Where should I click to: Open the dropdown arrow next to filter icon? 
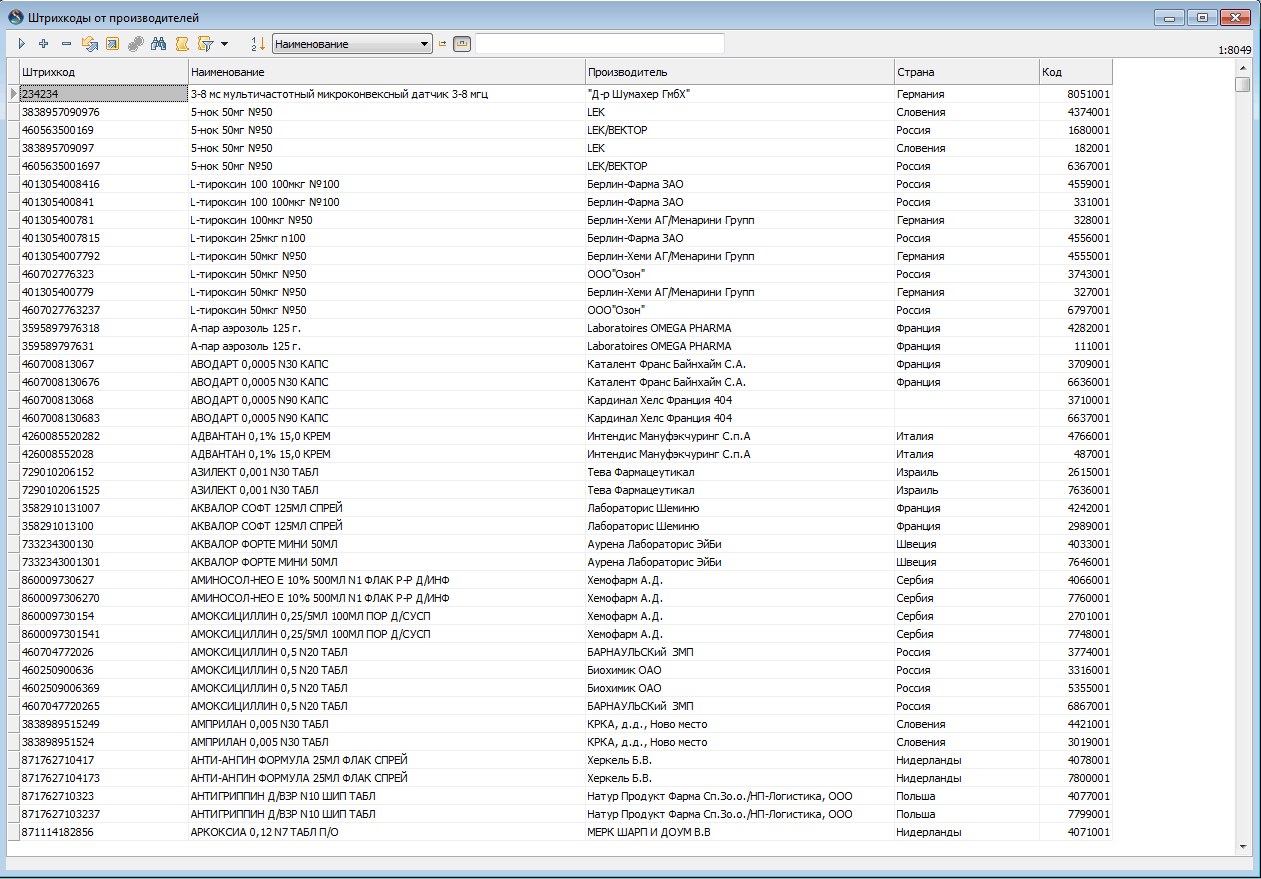tap(225, 44)
